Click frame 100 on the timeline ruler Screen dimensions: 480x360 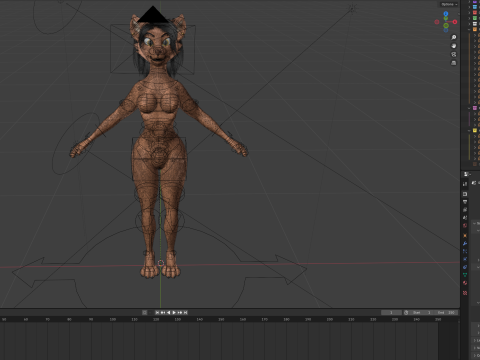pyautogui.click(x=113, y=319)
